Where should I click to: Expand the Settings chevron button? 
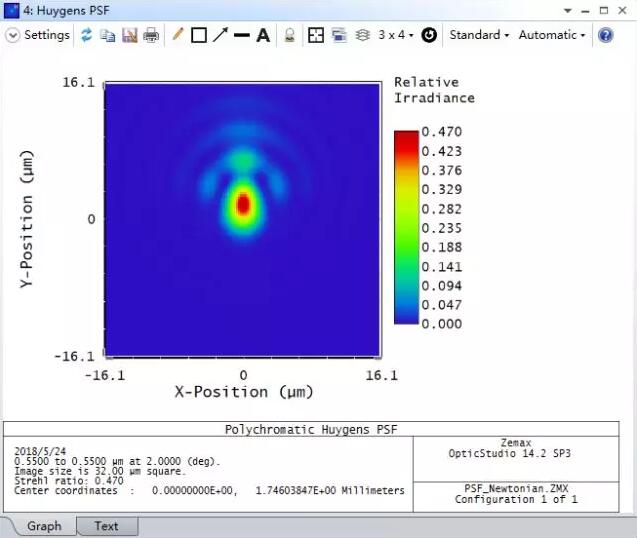coord(13,35)
